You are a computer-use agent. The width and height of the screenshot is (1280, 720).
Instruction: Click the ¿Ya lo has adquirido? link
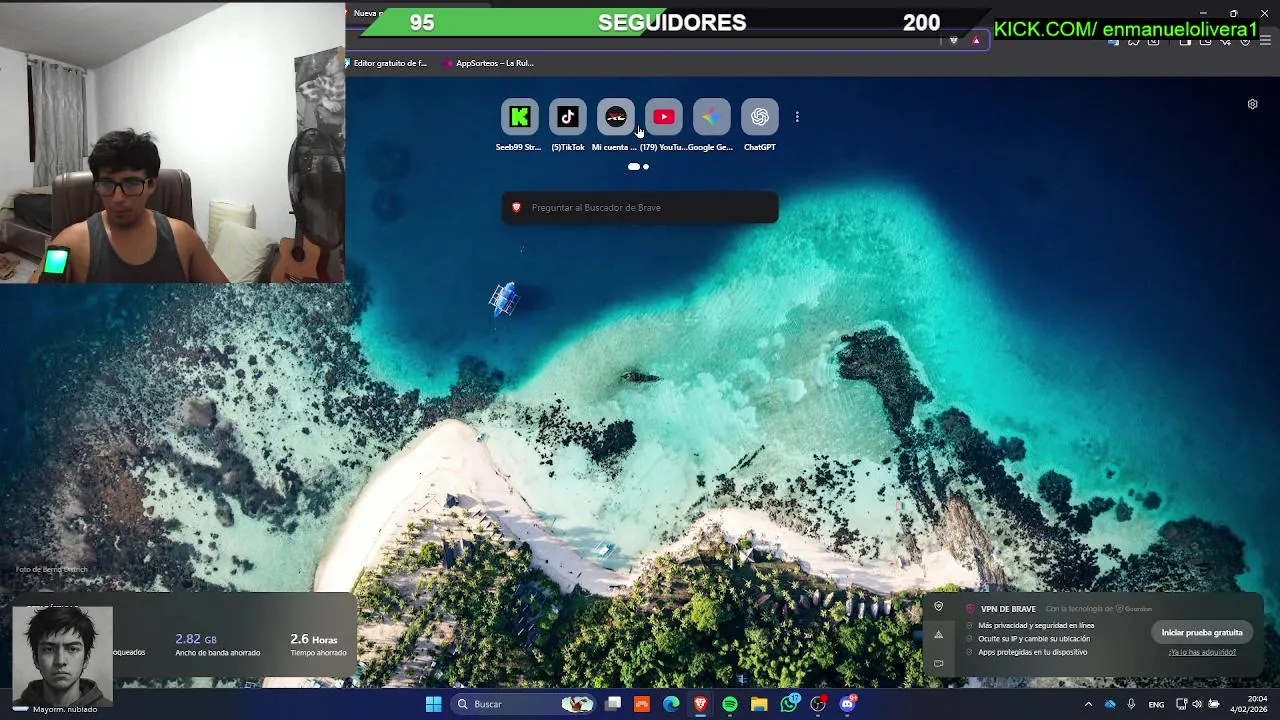tap(1202, 652)
